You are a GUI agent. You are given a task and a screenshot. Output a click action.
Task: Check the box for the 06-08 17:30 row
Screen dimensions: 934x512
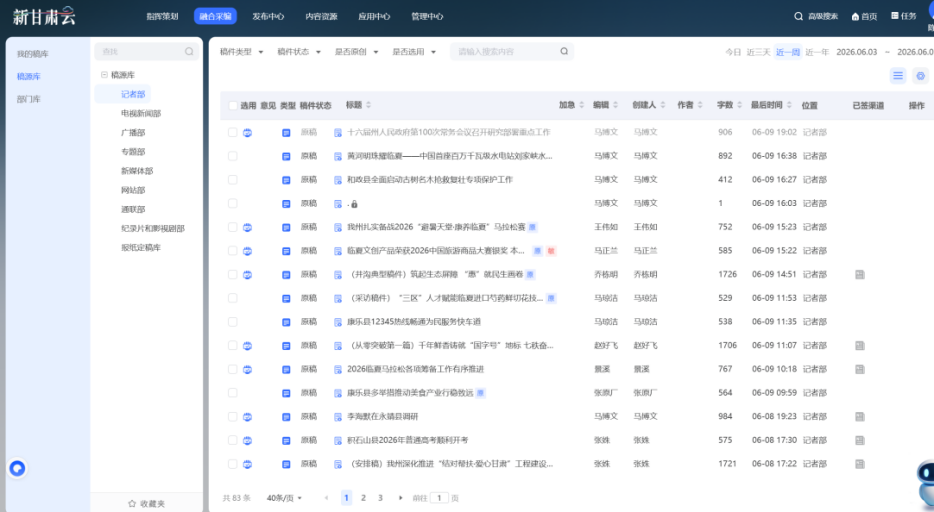(x=232, y=441)
